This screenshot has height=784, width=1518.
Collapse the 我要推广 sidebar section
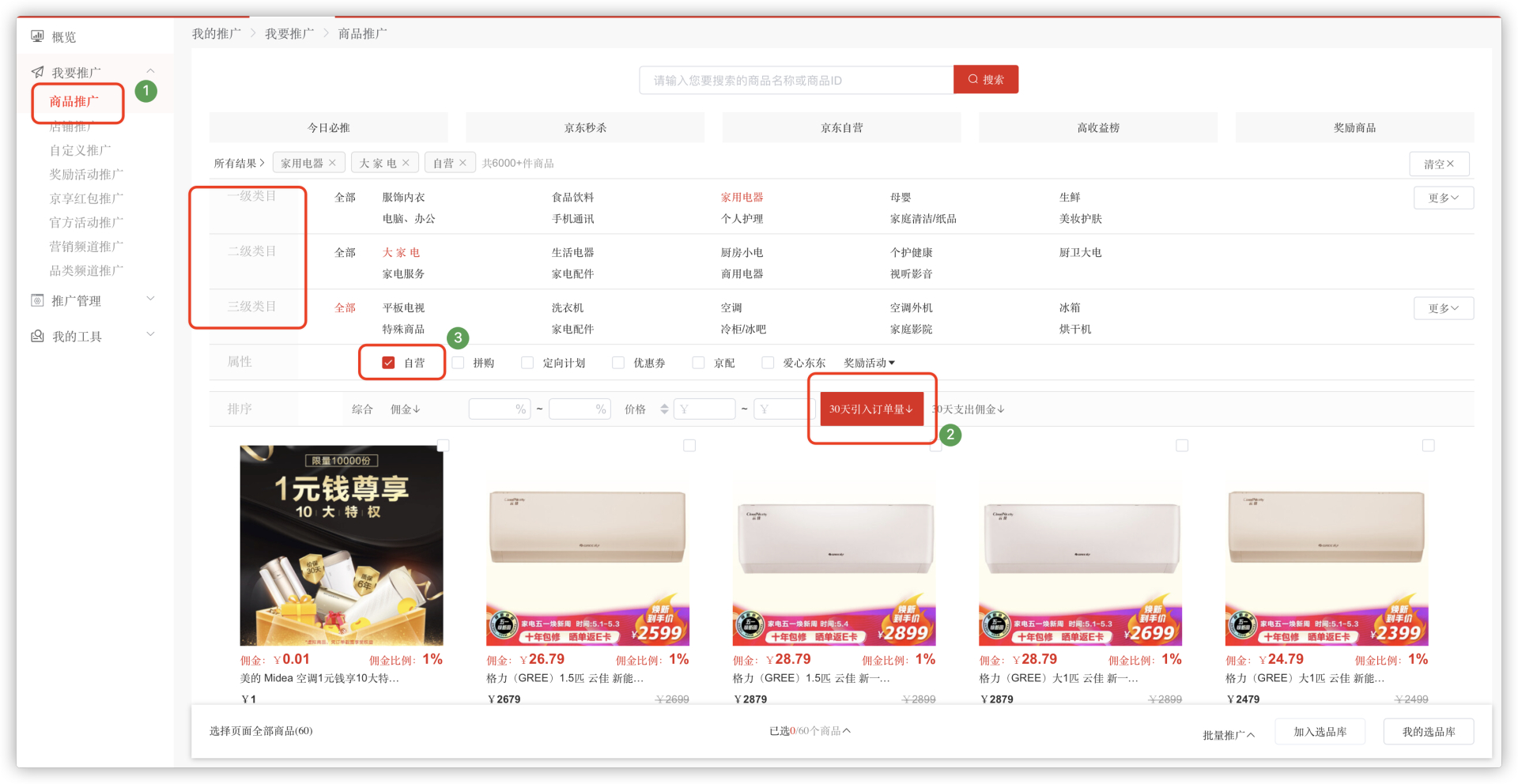pos(150,71)
